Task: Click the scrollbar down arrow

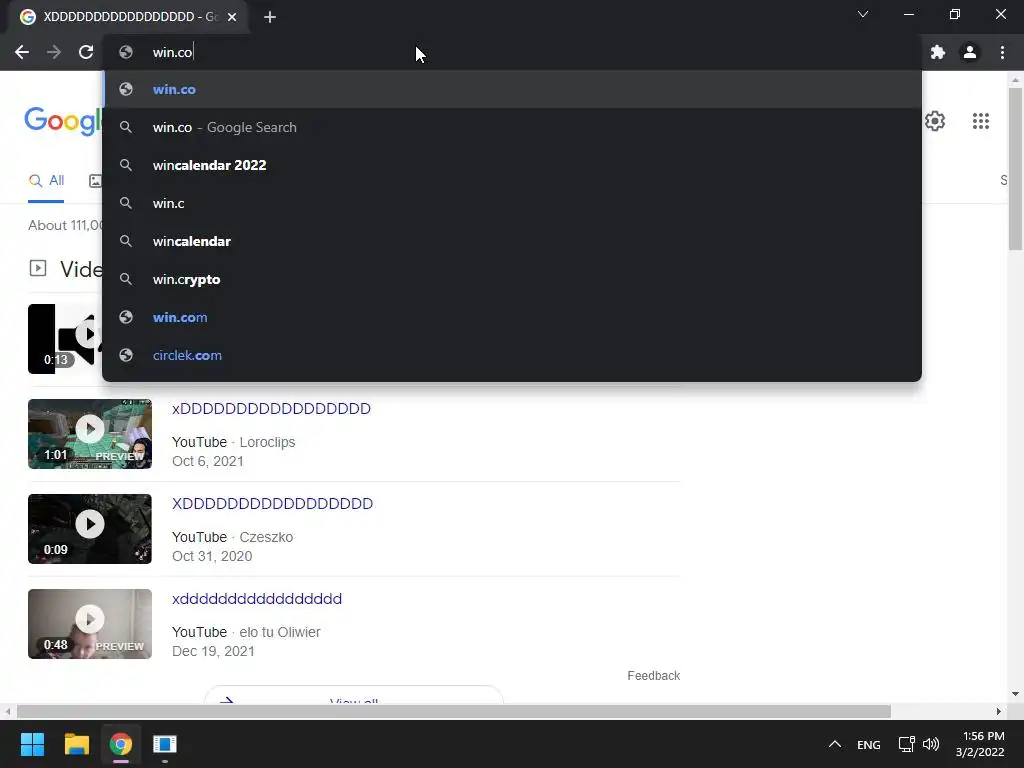Action: pos(1015,694)
